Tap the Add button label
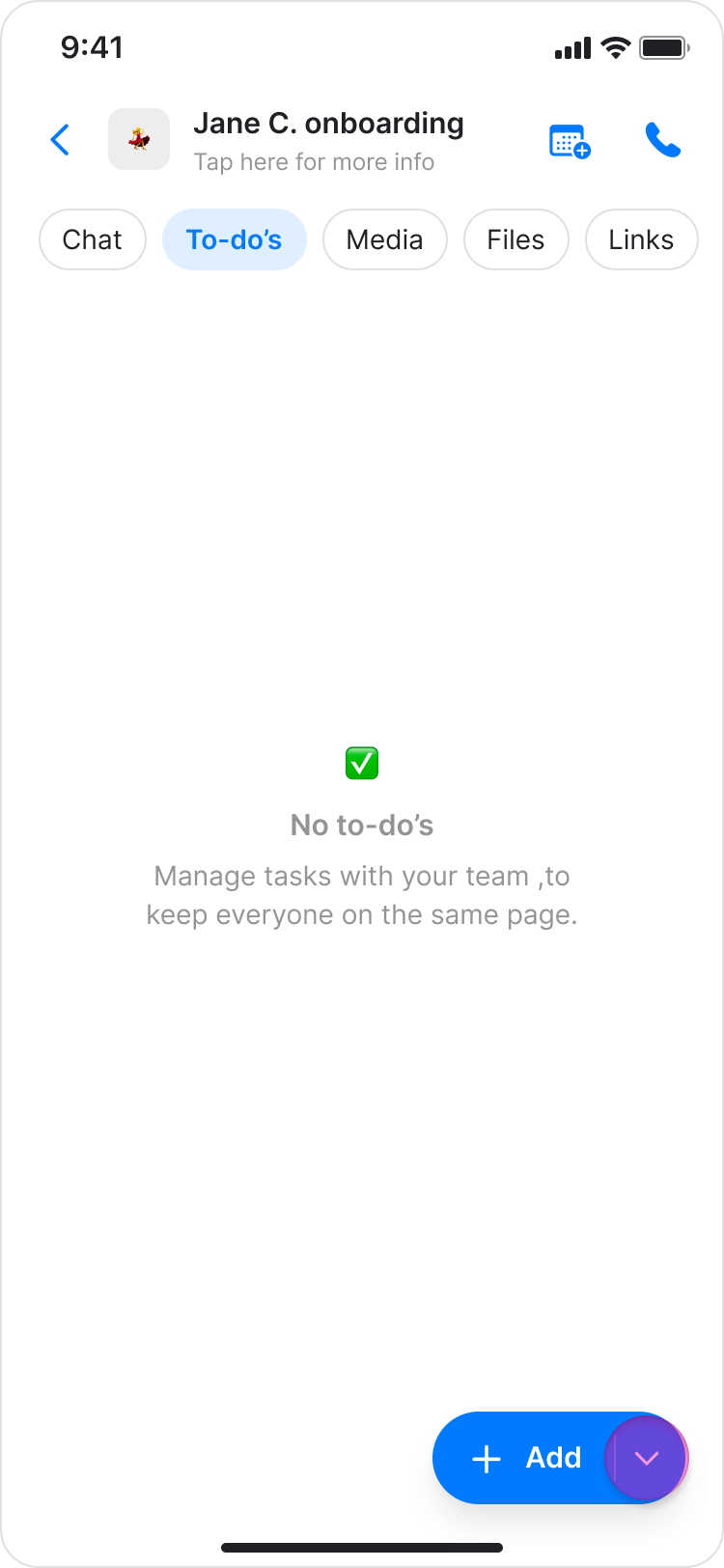Screen dimensions: 724x1568 point(553,1457)
